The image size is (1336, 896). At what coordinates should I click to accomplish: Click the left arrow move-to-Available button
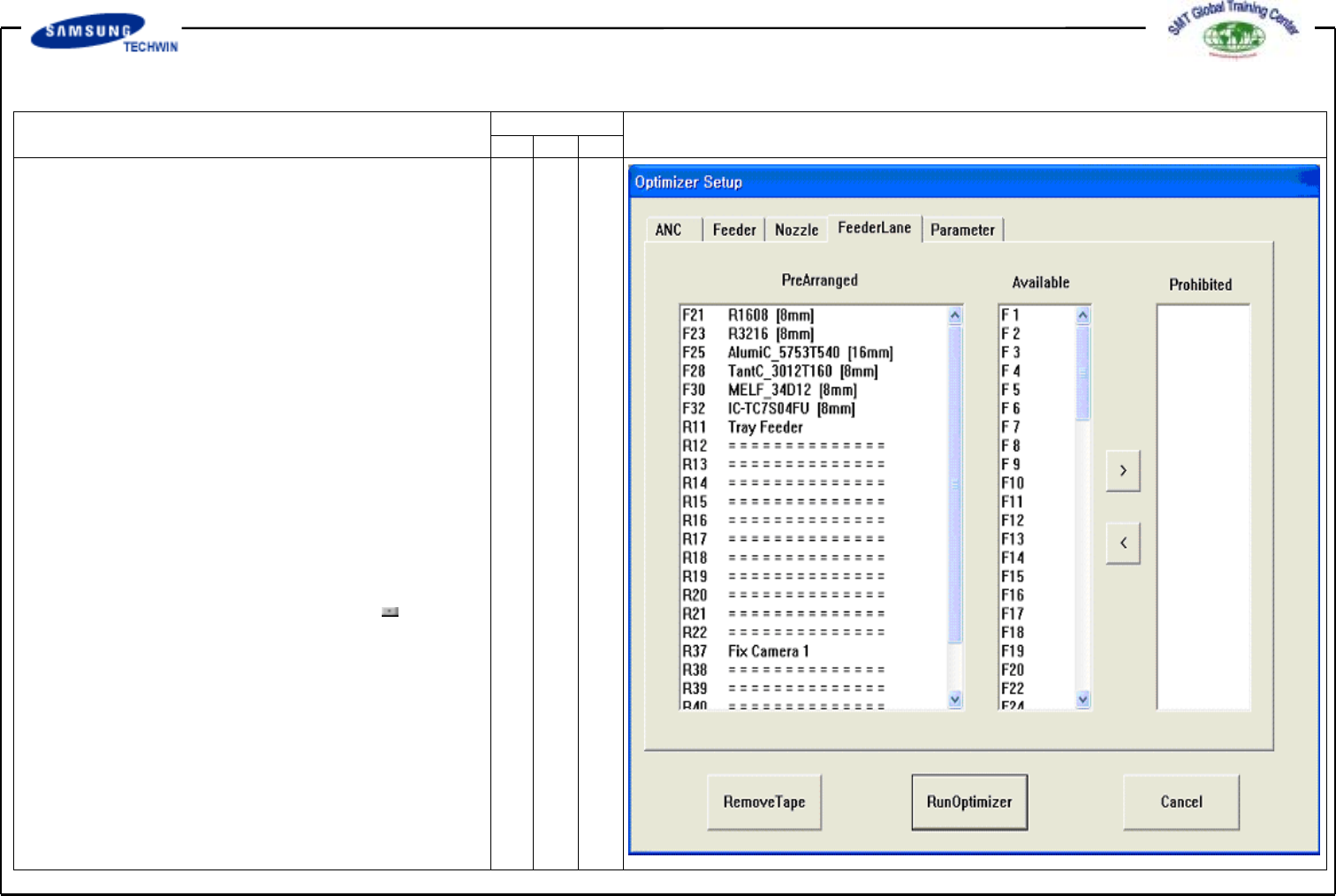1122,543
